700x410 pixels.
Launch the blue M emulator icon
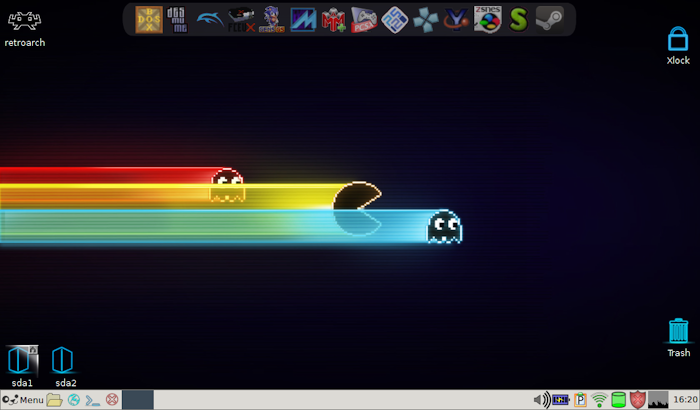[x=303, y=20]
